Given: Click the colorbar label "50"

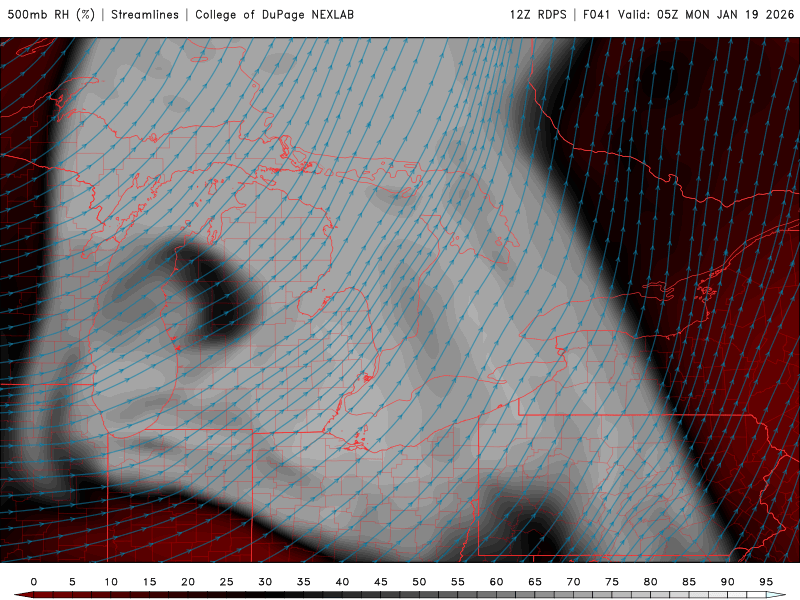Looking at the screenshot, I should pyautogui.click(x=419, y=582).
